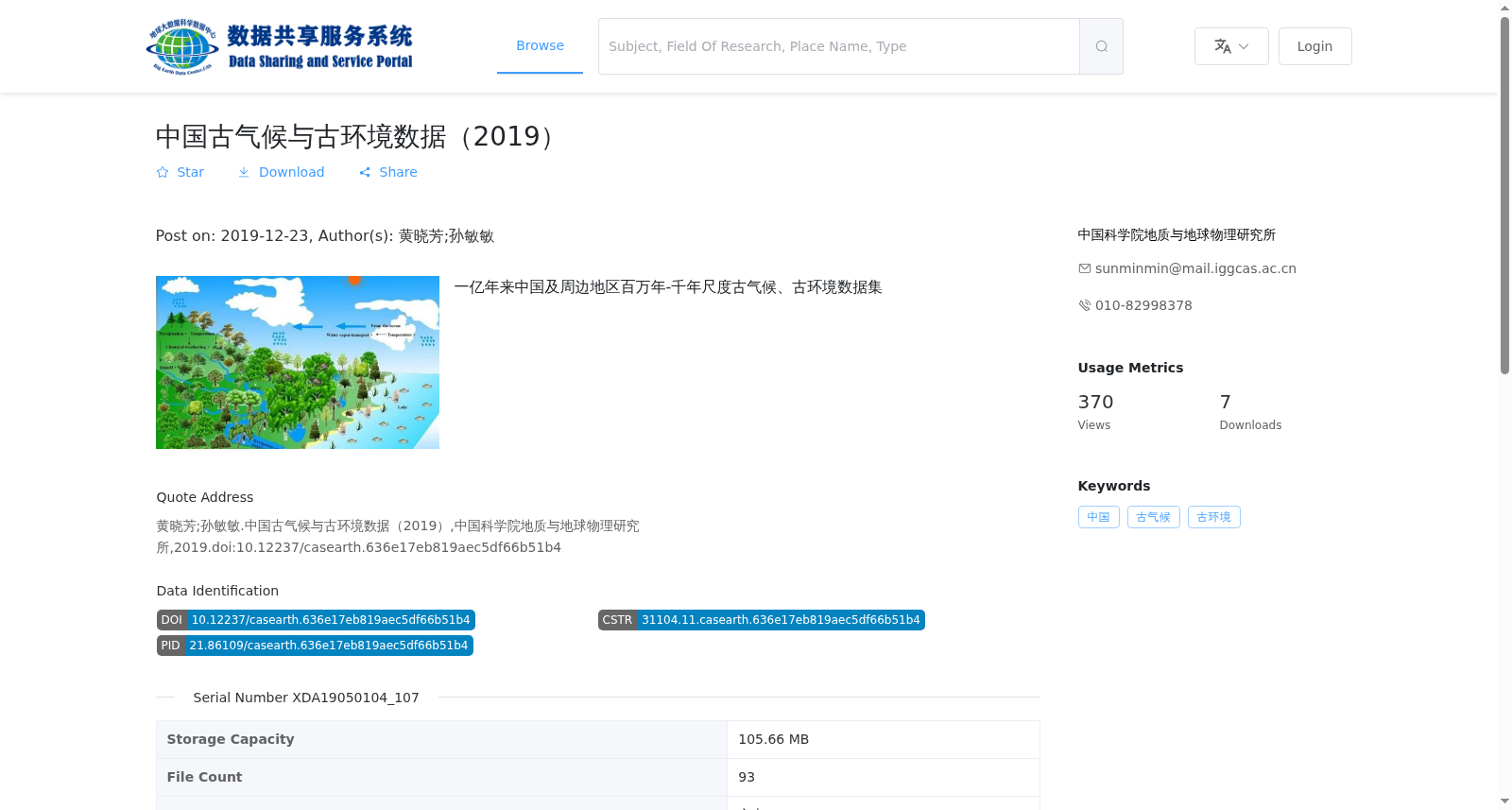Click Serial Number XDA19050104_107 text
This screenshot has height=810, width=1512.
click(x=306, y=698)
